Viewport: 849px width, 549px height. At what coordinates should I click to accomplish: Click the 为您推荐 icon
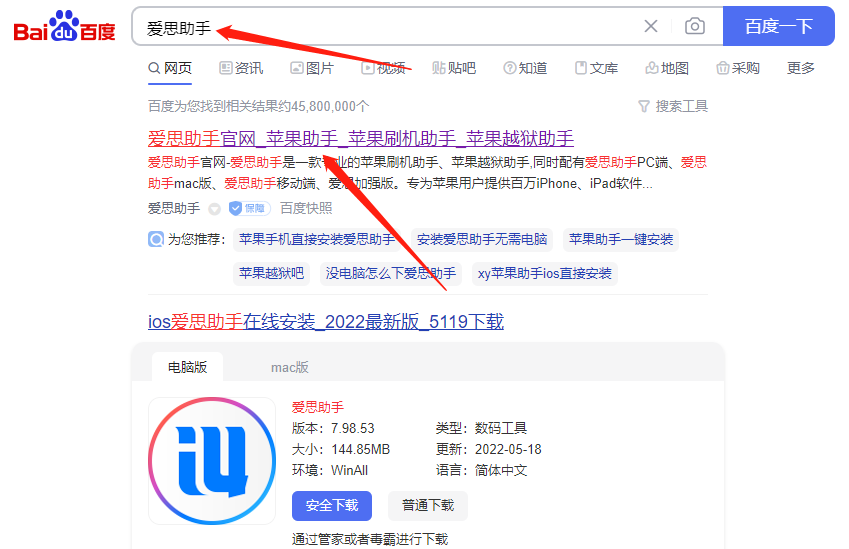156,239
